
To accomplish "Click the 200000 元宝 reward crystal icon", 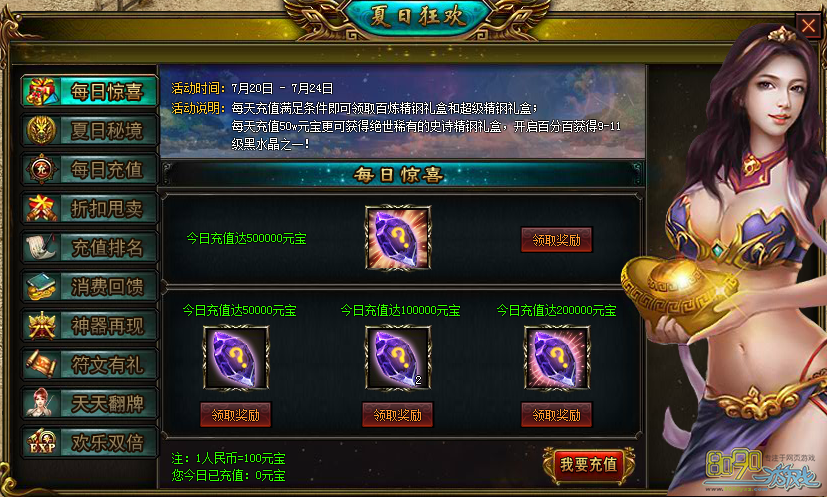I will (557, 358).
